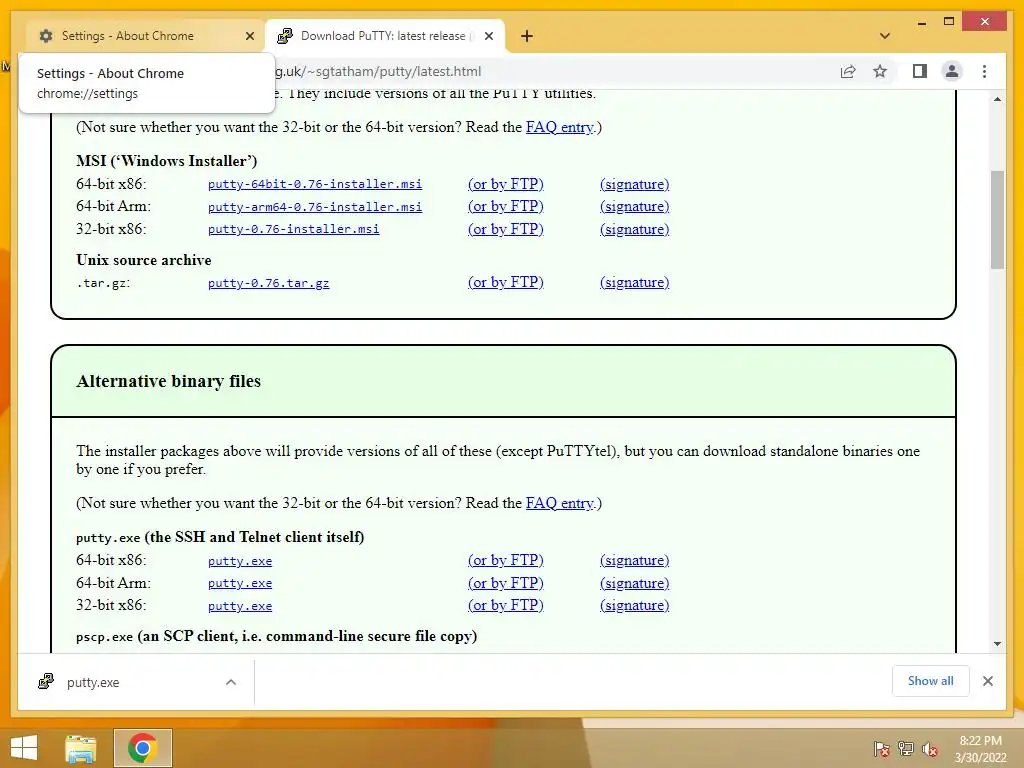The image size is (1024, 768).
Task: Open a new tab with plus icon
Action: (x=527, y=36)
